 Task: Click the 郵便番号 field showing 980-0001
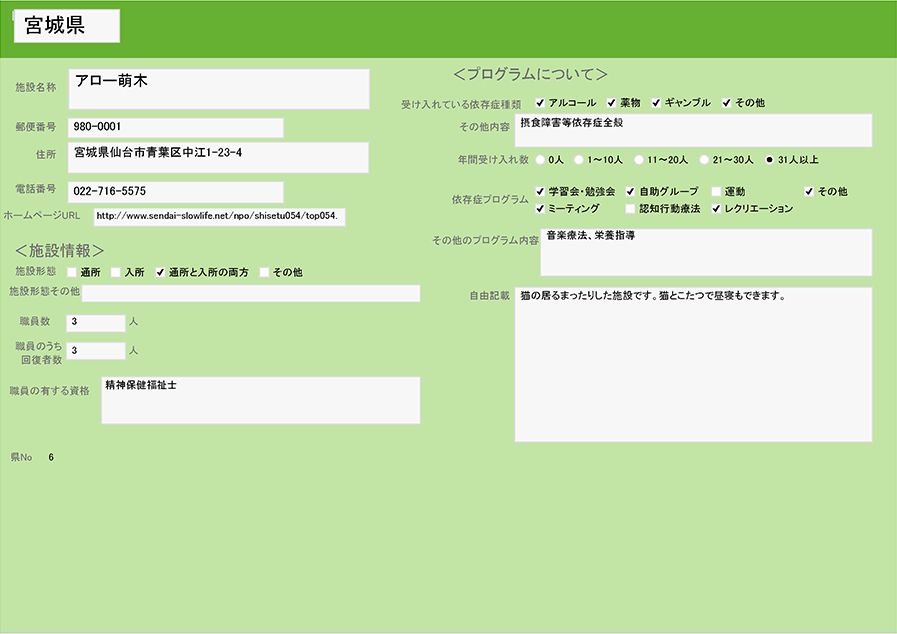pyautogui.click(x=175, y=127)
